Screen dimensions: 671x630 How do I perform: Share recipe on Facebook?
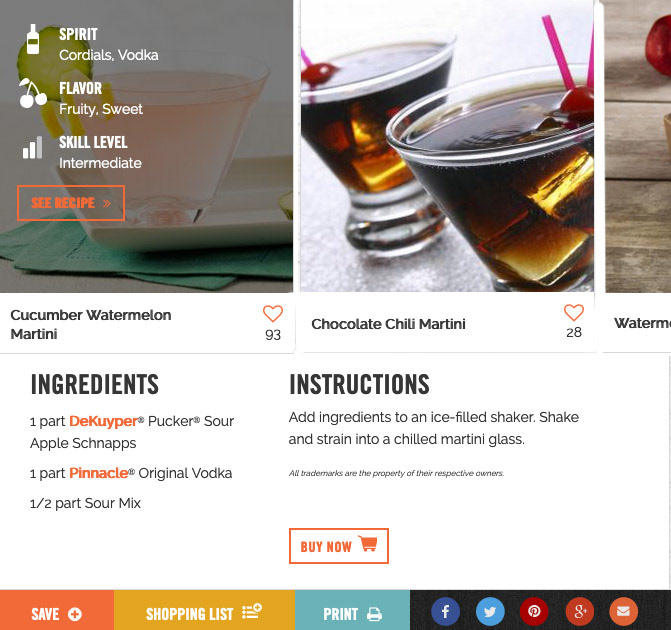coord(445,611)
